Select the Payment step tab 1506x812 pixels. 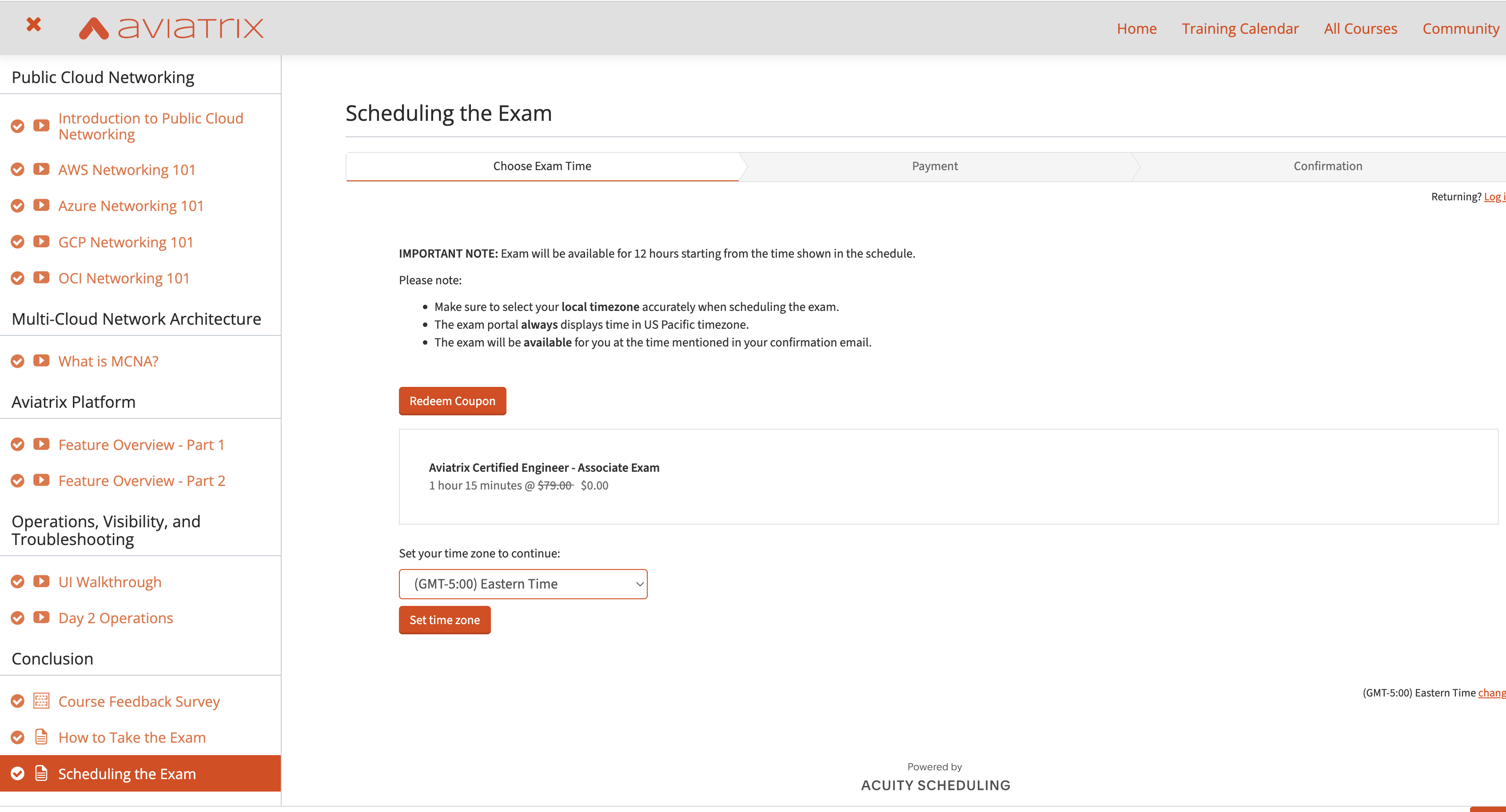coord(935,167)
